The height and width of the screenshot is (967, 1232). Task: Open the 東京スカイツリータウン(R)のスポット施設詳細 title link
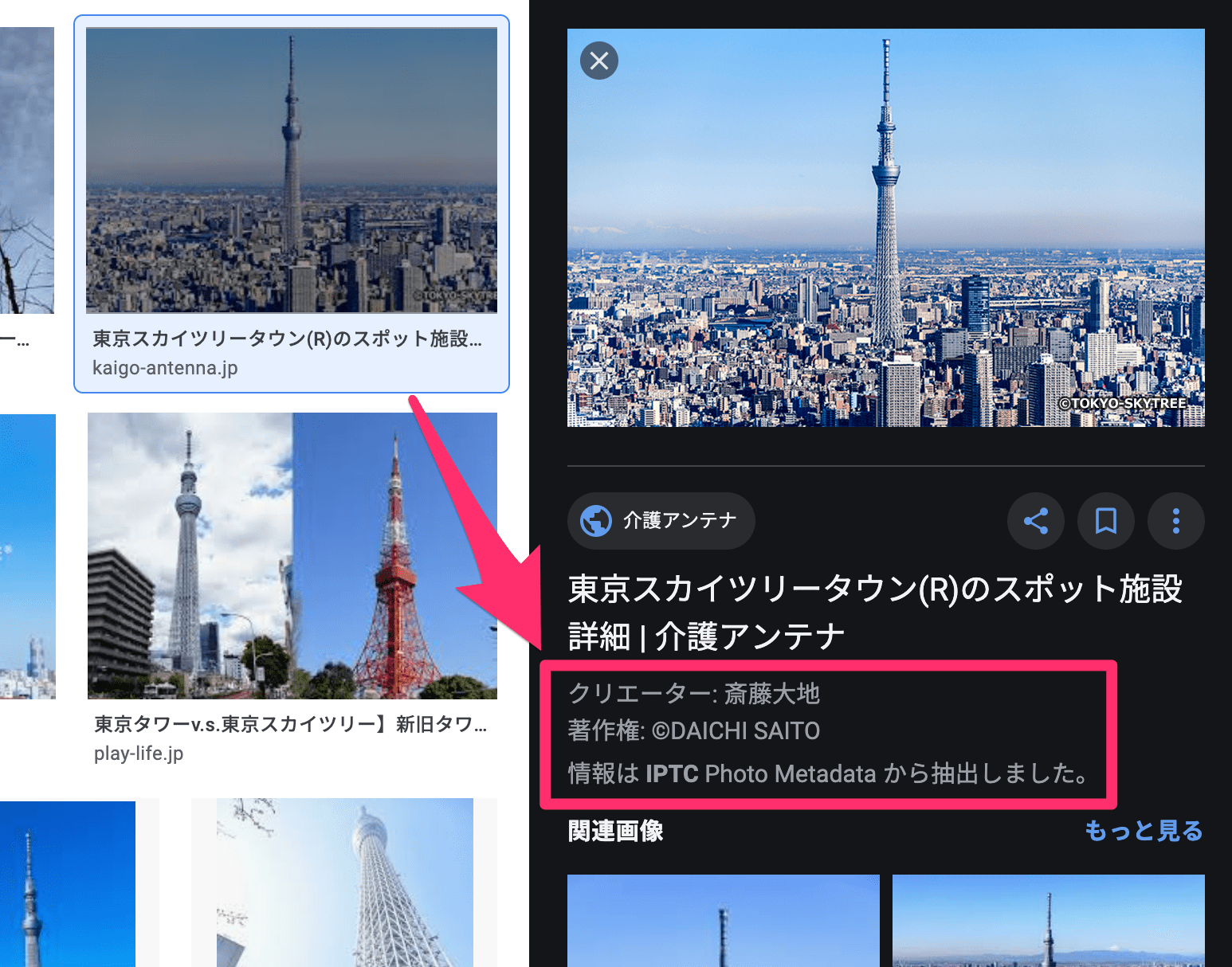(x=874, y=613)
